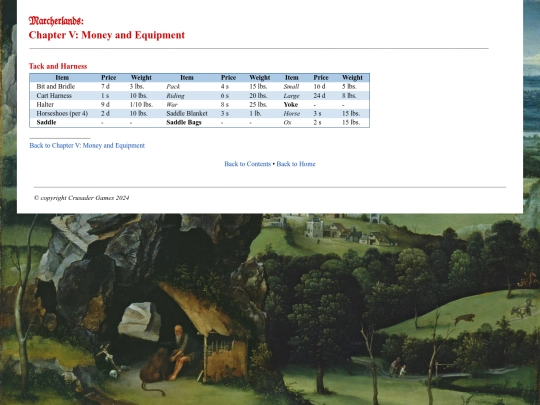Select the bold Yoke cell
540x405 pixels.
click(291, 104)
